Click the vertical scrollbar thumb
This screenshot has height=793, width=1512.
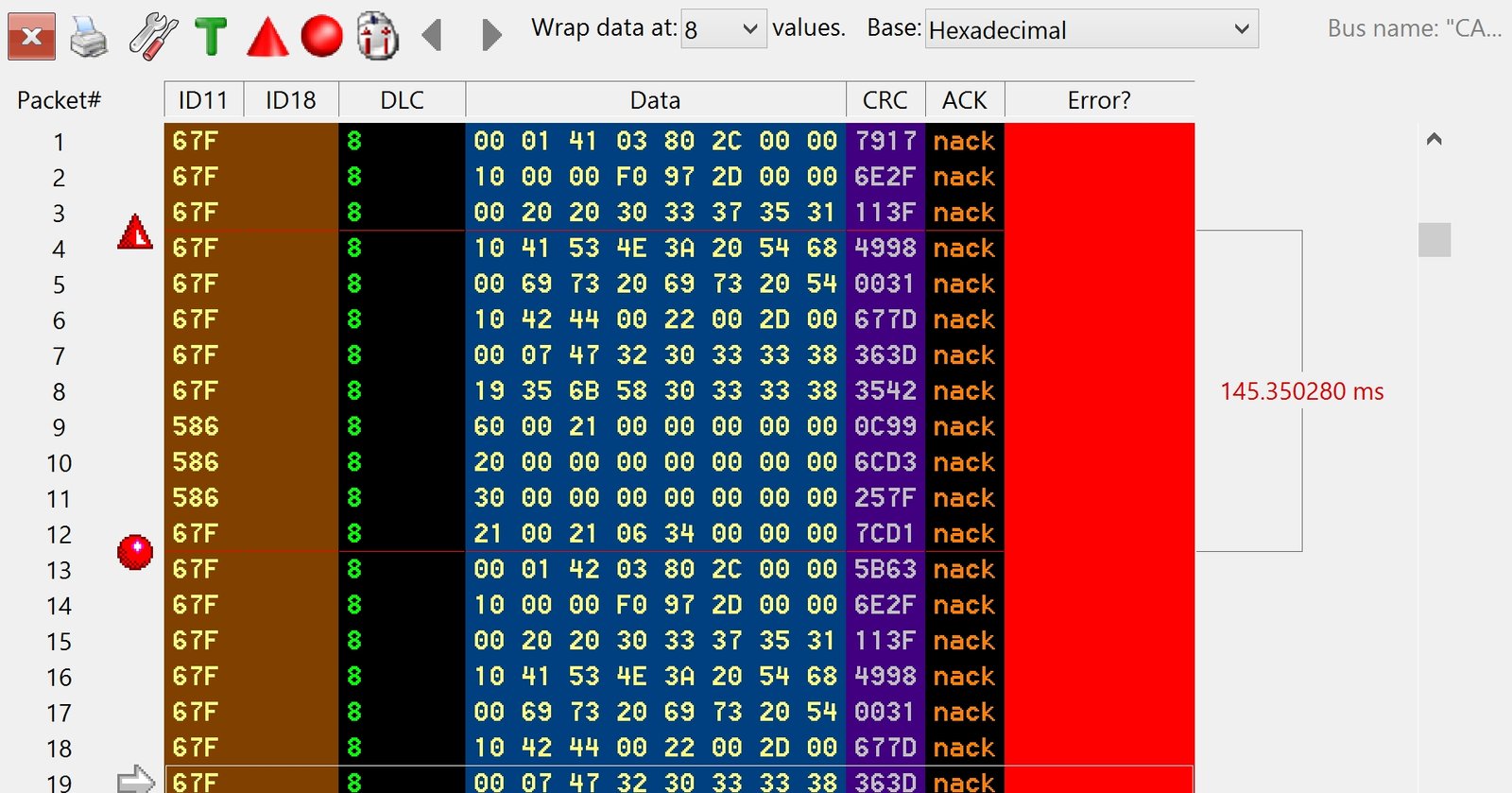pyautogui.click(x=1435, y=239)
